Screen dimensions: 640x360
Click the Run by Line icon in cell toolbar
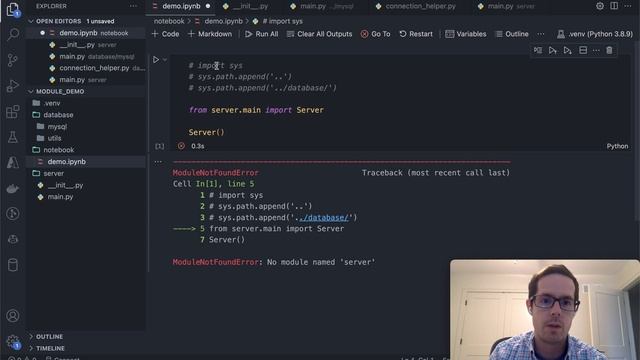pyautogui.click(x=538, y=50)
